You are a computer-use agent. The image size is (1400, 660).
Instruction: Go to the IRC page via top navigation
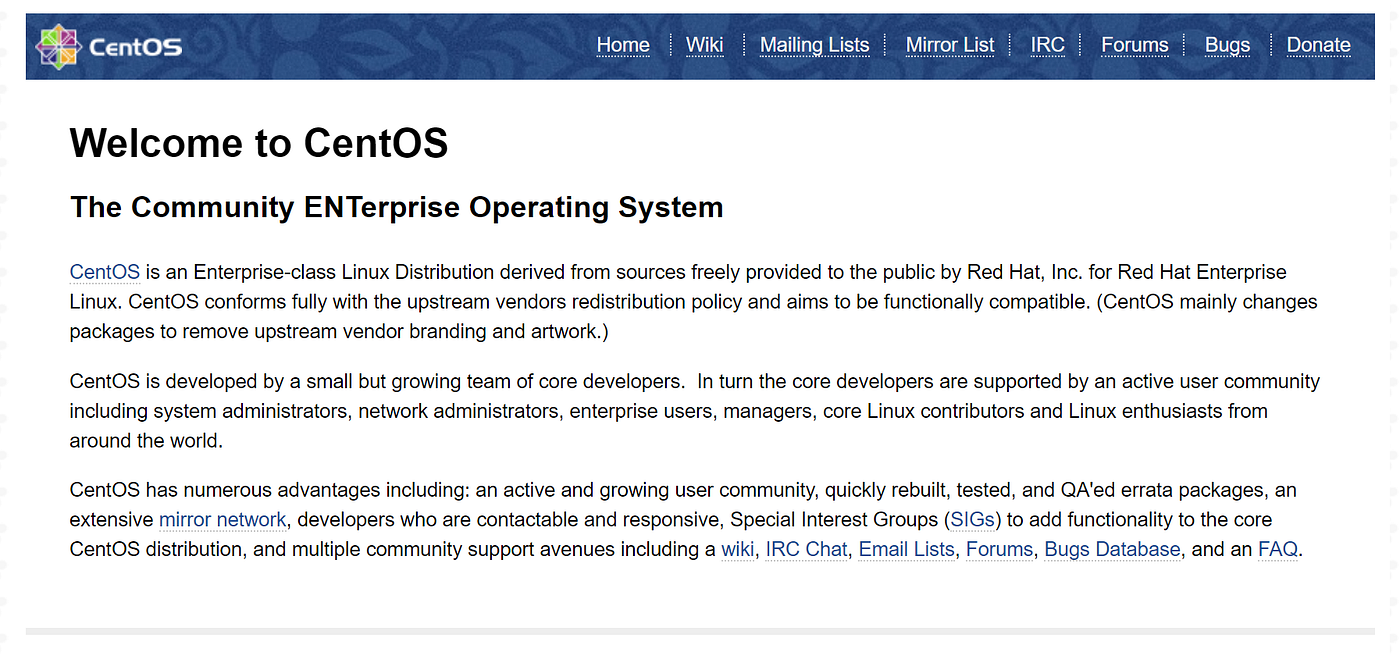coord(1047,45)
